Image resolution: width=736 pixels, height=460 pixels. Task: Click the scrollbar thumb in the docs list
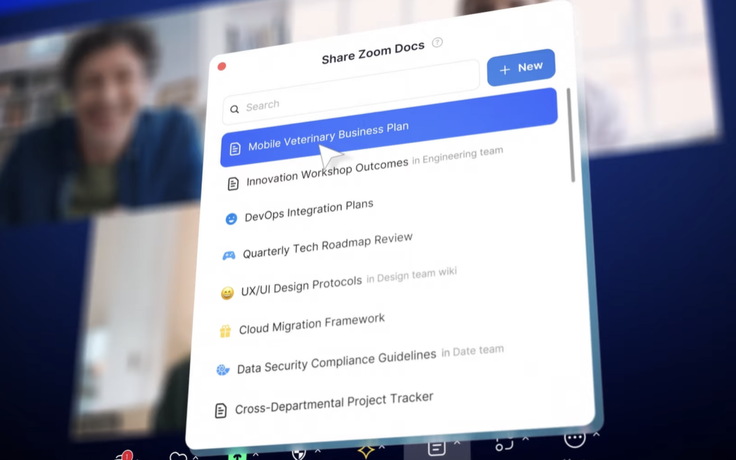pyautogui.click(x=571, y=135)
